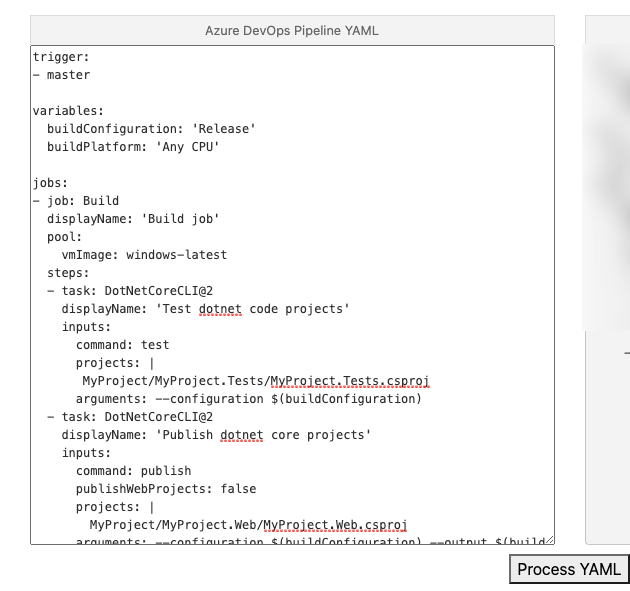Click the arguments line below the Tests.csproj path

tap(249, 399)
